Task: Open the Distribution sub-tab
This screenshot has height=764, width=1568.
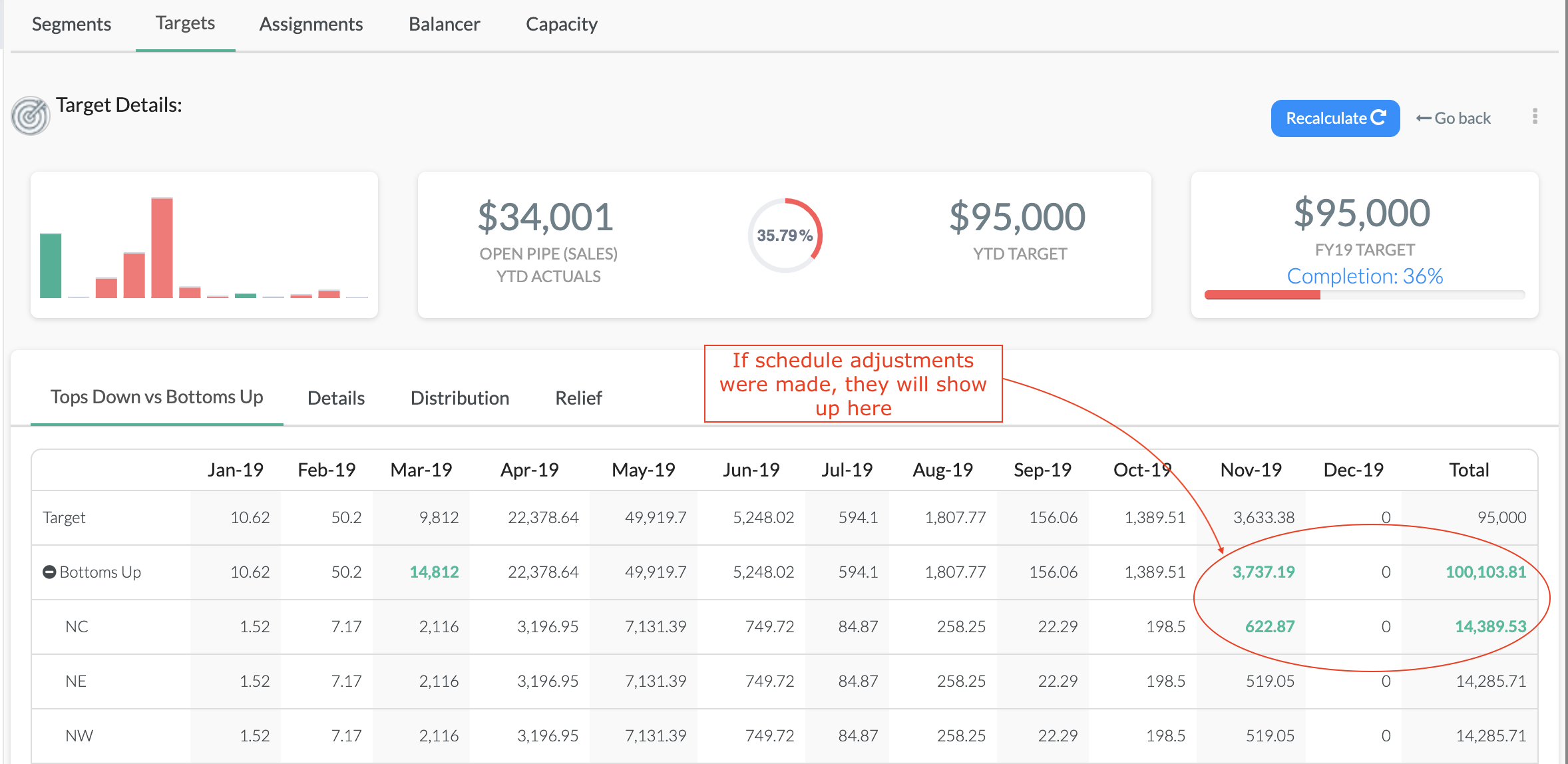Action: [x=460, y=398]
